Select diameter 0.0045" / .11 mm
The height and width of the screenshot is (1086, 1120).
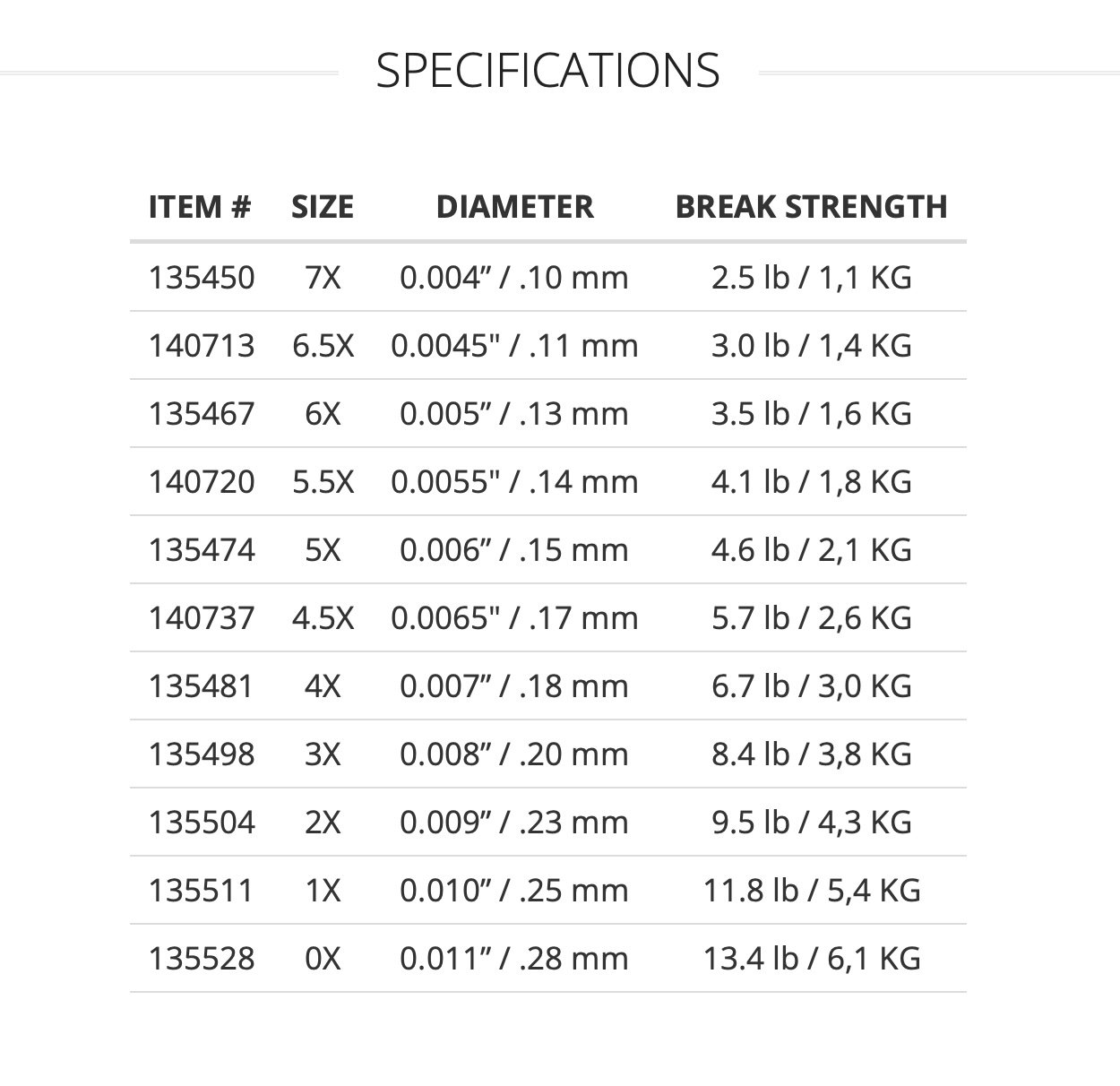pyautogui.click(x=514, y=346)
